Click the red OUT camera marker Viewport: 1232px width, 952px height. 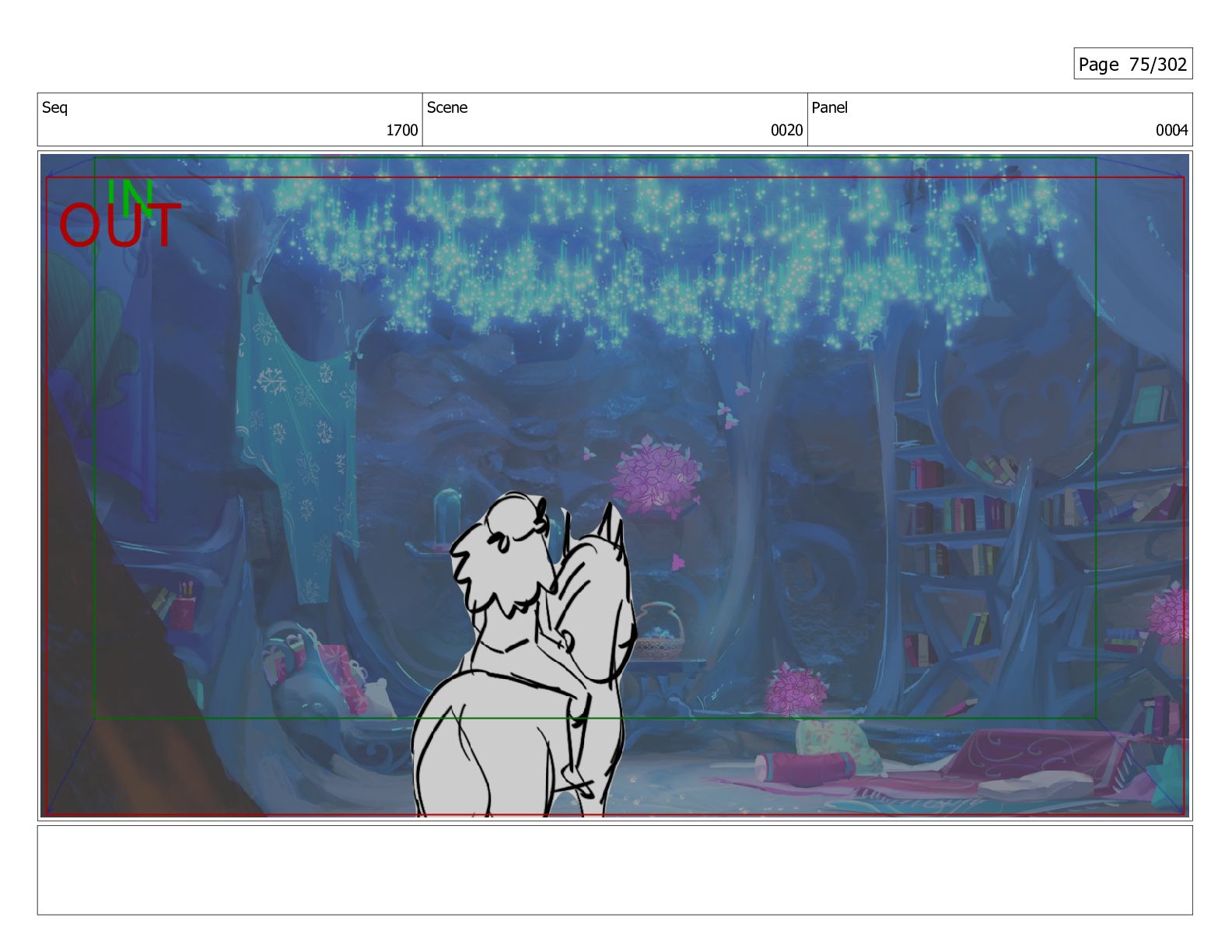click(120, 226)
